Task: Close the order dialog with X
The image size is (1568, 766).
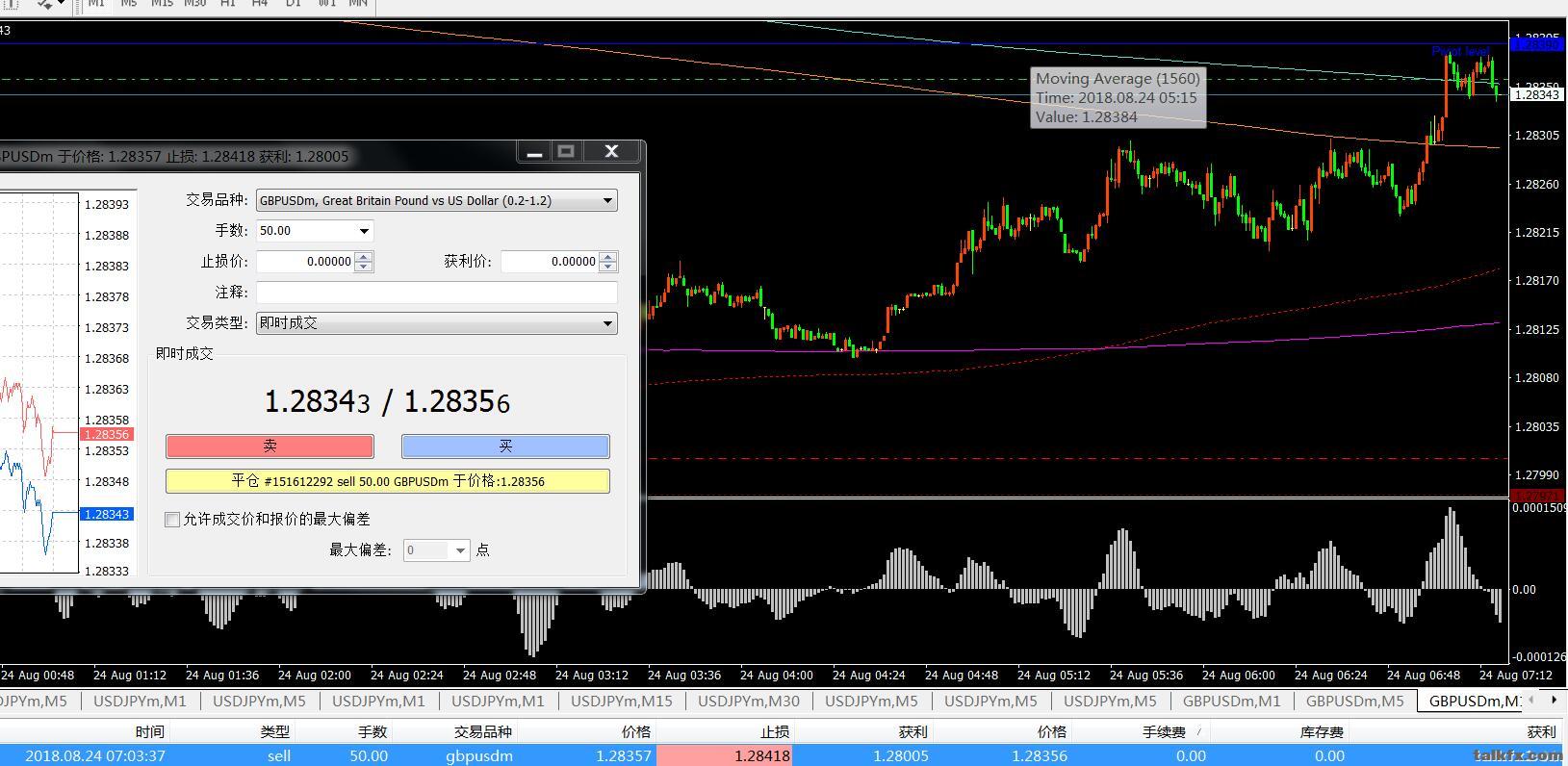Action: coord(611,151)
